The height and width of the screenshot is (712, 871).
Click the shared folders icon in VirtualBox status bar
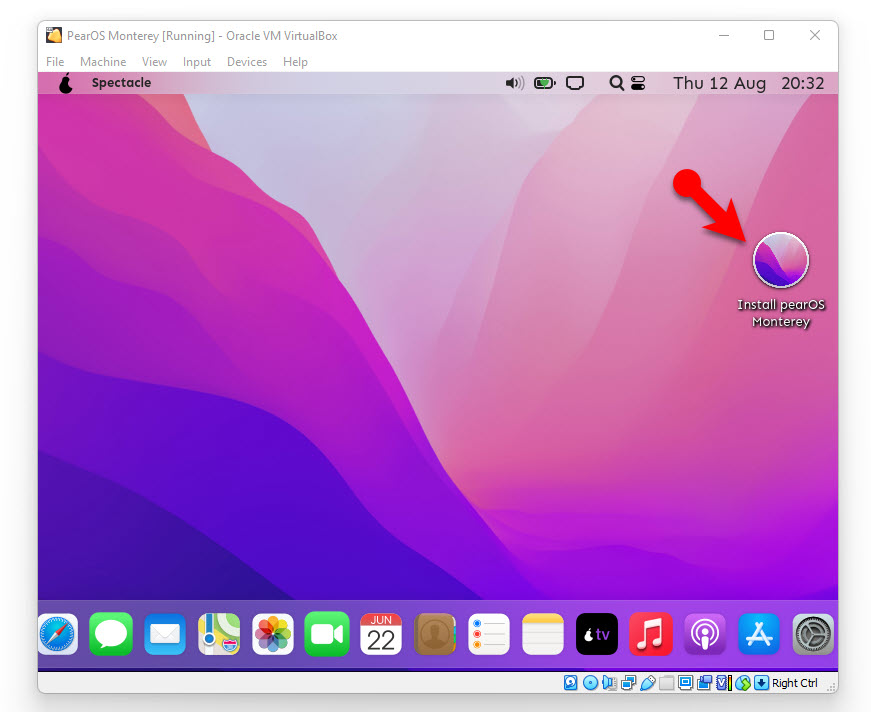click(667, 683)
